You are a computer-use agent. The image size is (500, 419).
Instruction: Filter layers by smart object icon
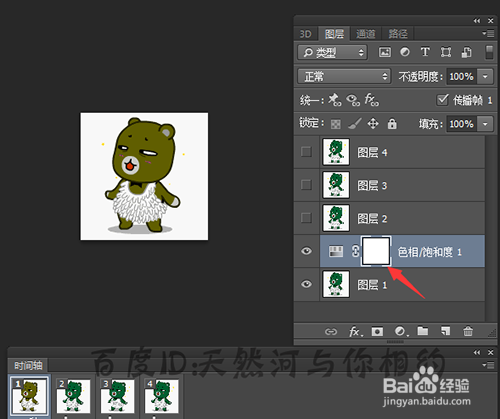(466, 52)
